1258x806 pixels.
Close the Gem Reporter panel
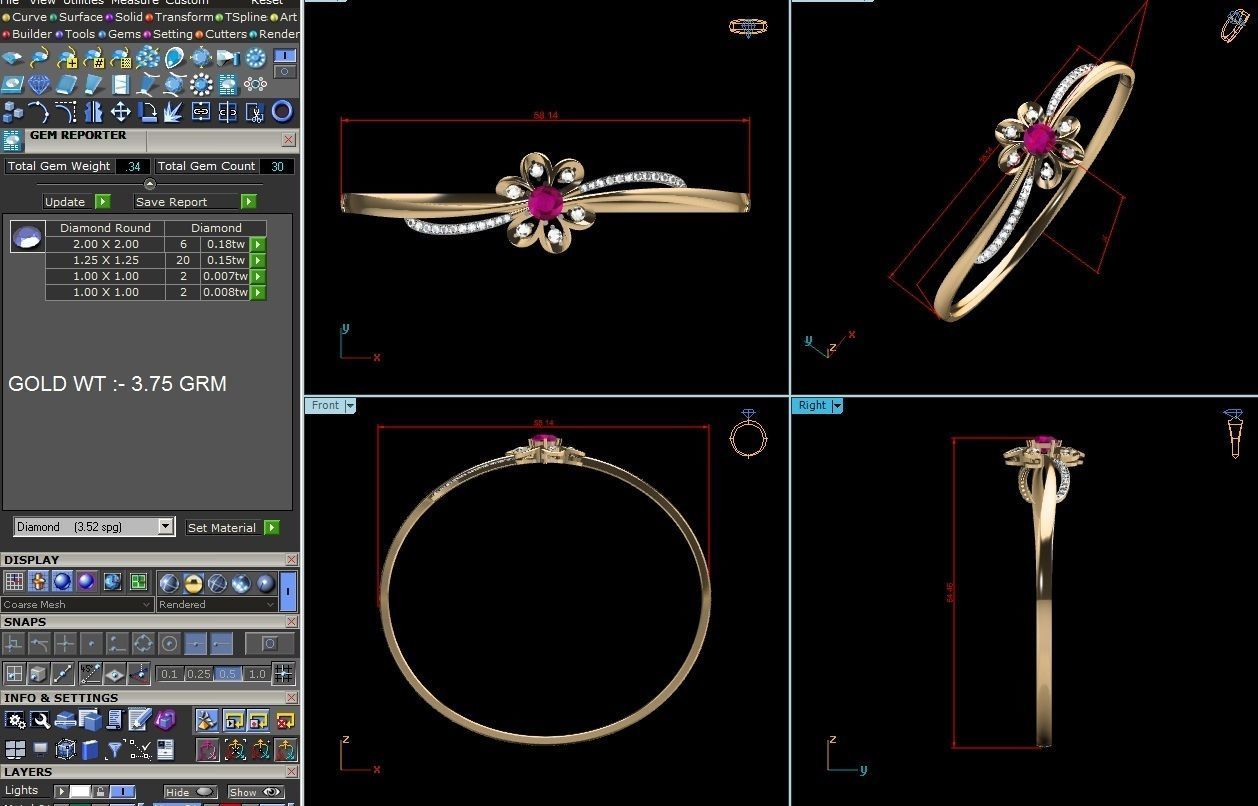[288, 140]
